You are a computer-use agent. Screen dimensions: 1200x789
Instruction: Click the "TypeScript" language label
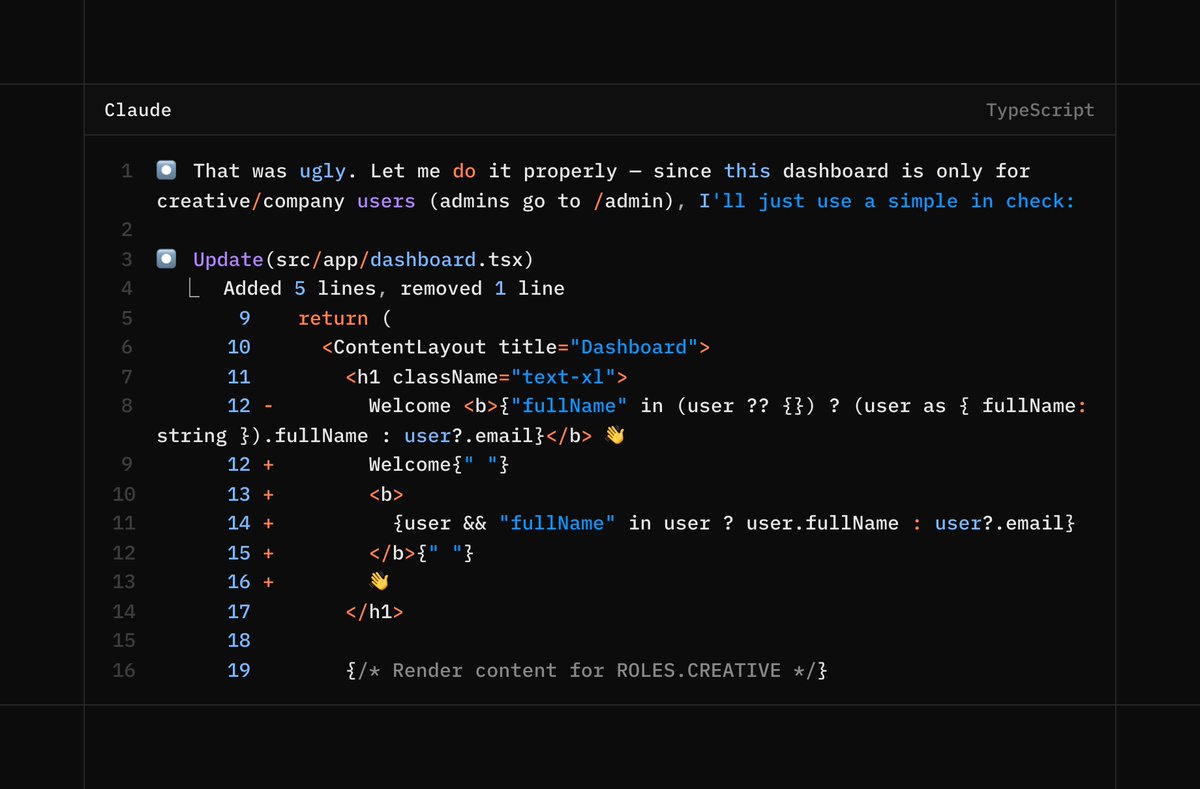pos(1040,110)
